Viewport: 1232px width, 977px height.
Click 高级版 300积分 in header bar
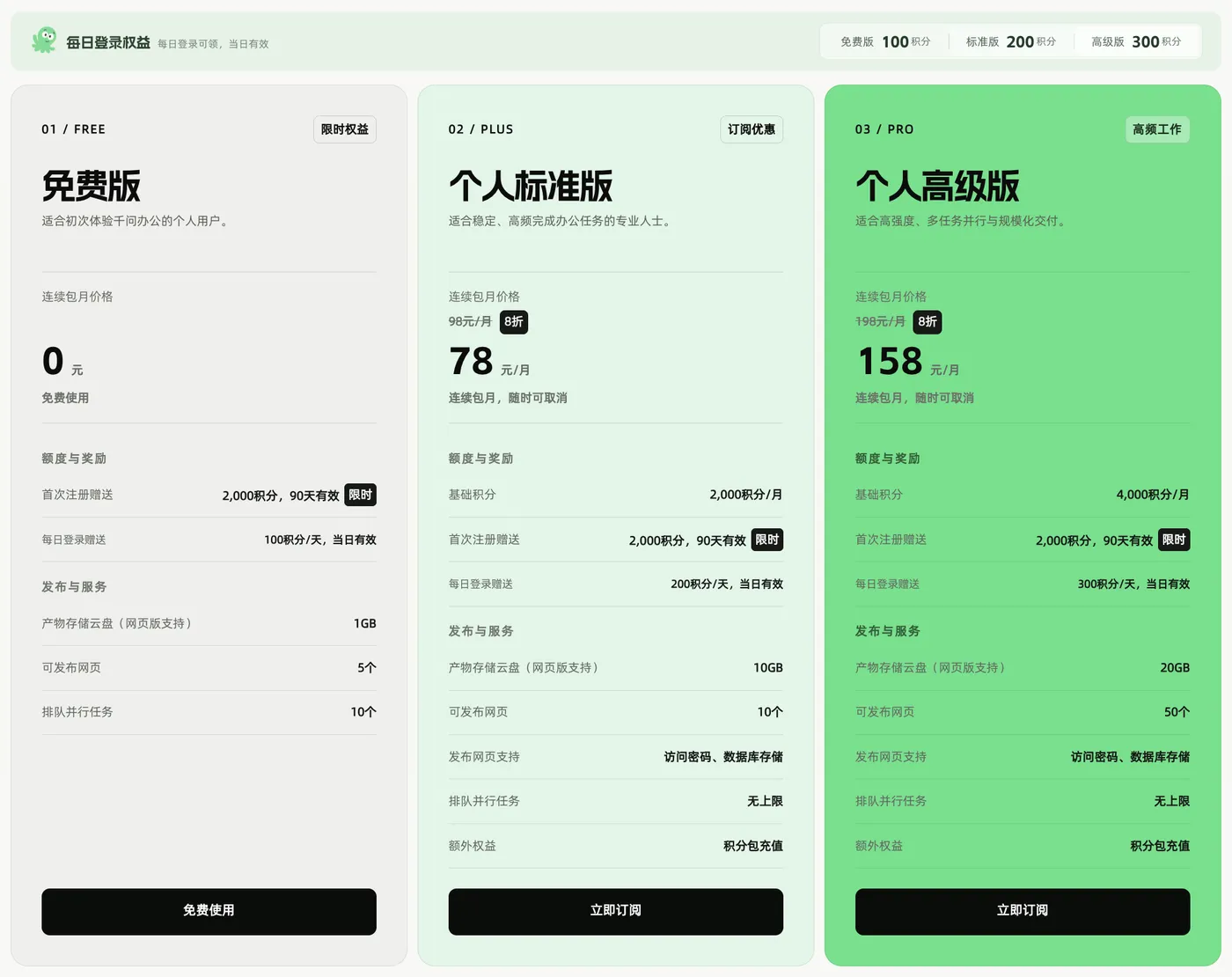(x=1136, y=41)
